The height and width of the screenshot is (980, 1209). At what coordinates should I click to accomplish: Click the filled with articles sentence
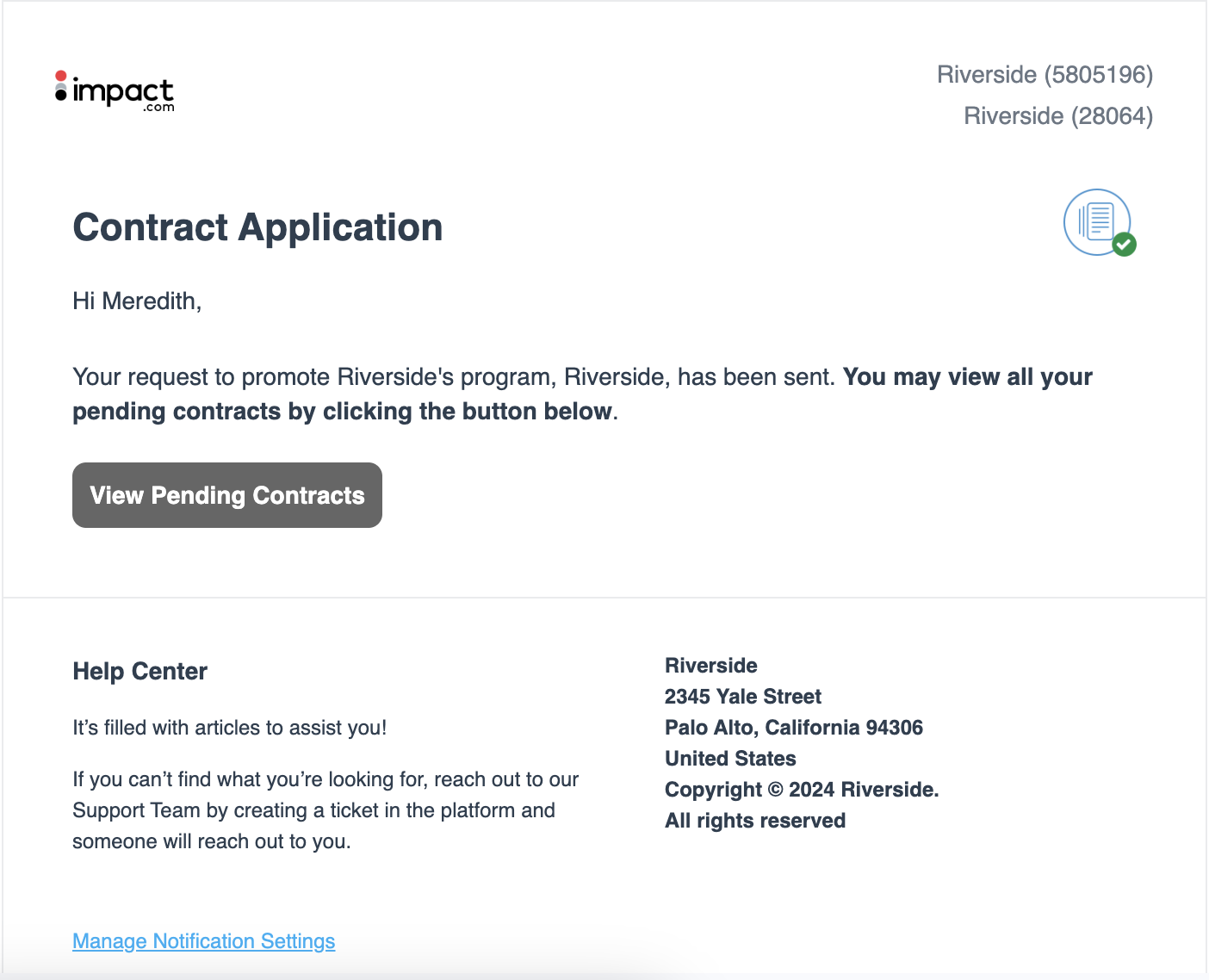pos(229,728)
